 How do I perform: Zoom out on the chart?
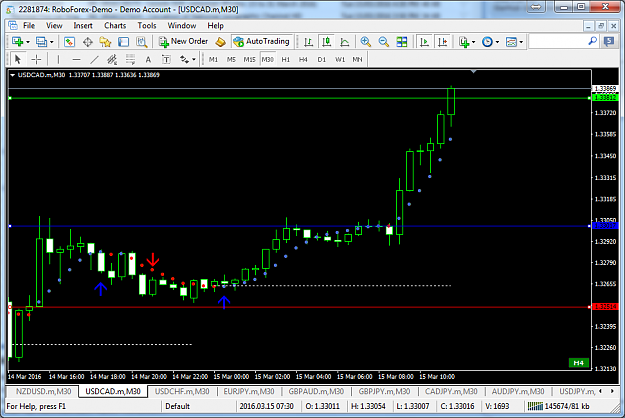point(383,41)
